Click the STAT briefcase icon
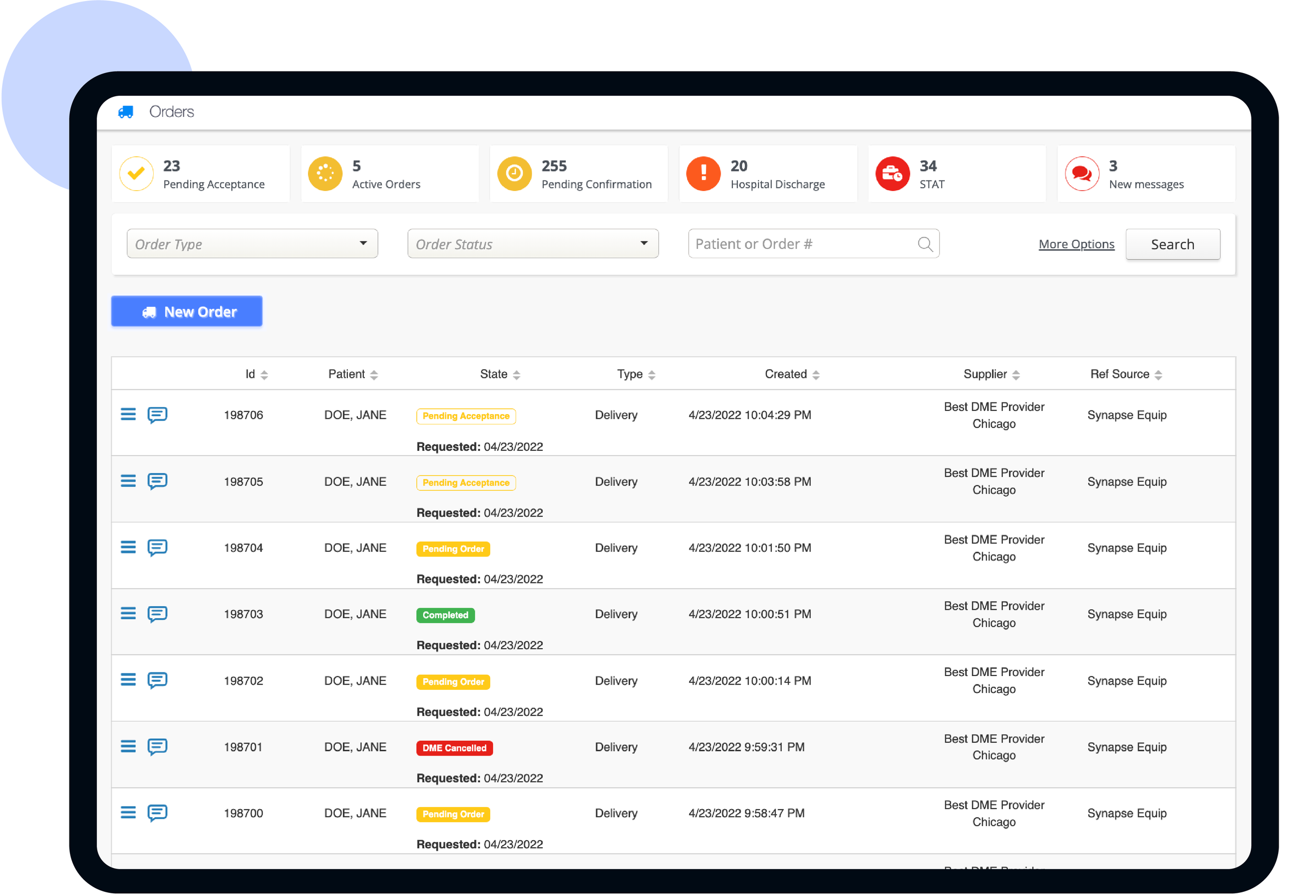1316x896 pixels. [x=892, y=174]
